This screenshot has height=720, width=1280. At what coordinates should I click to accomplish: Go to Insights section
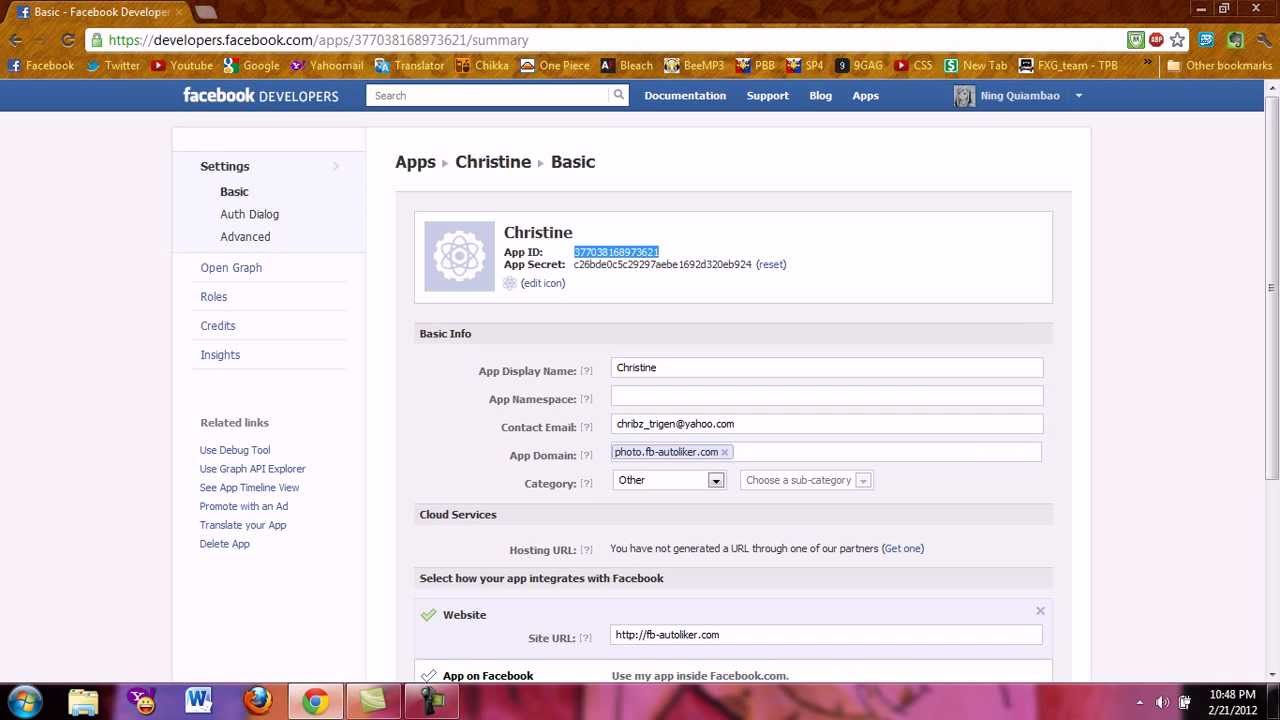click(220, 355)
